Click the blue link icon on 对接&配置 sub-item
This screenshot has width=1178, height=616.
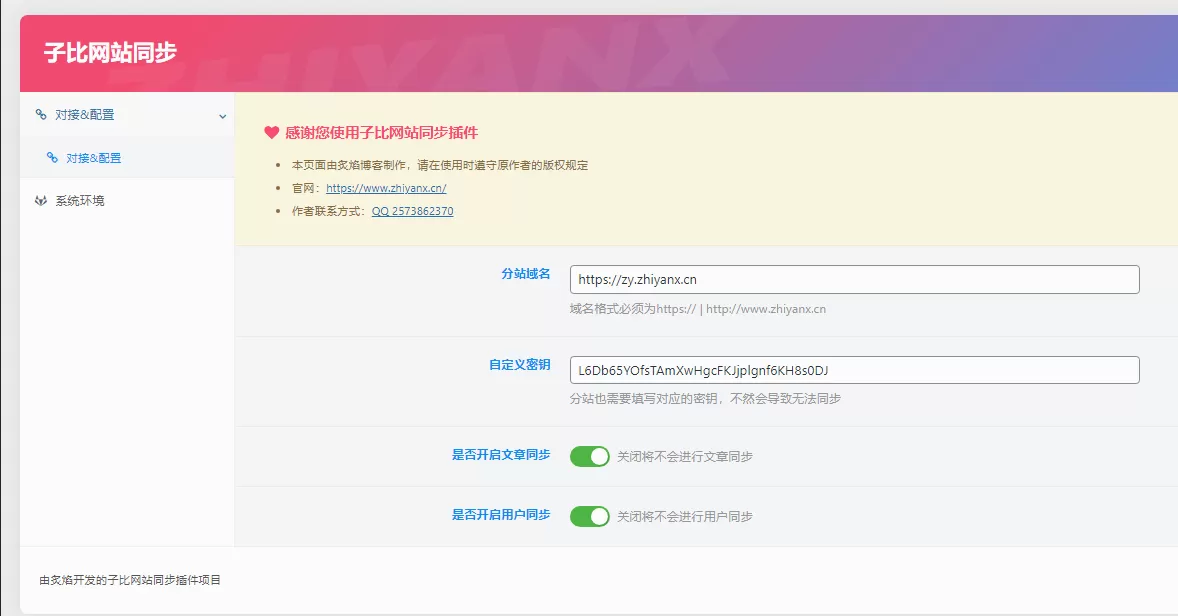coord(55,157)
